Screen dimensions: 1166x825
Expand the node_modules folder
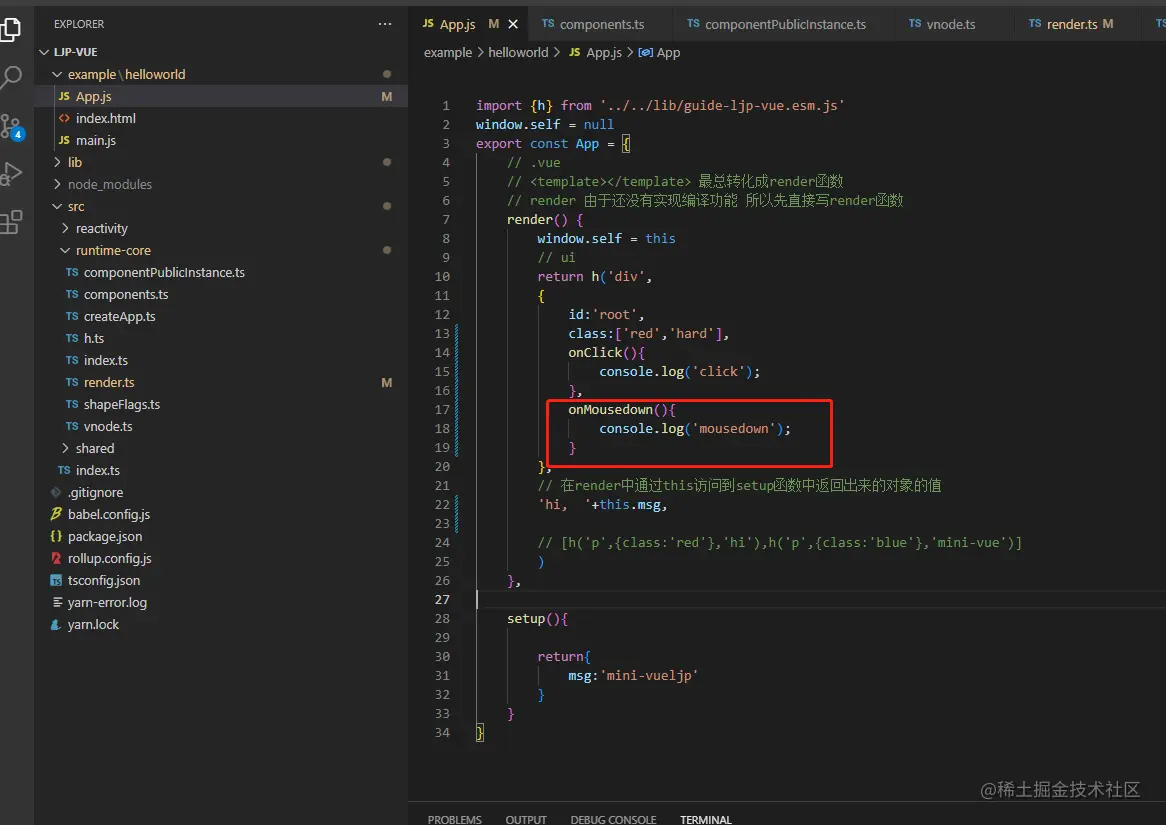(57, 184)
